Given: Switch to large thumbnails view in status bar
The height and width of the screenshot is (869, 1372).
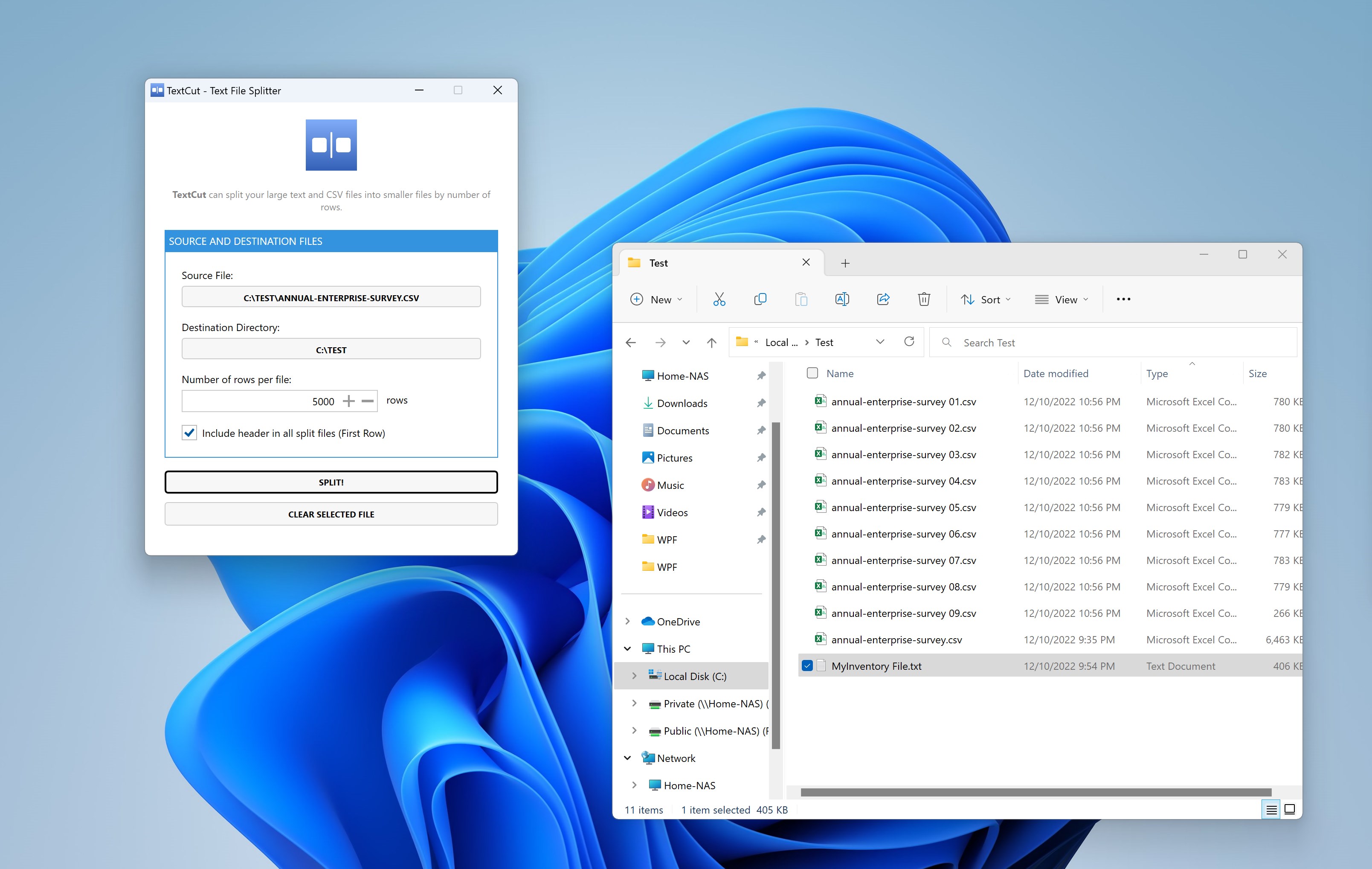Looking at the screenshot, I should (1290, 809).
